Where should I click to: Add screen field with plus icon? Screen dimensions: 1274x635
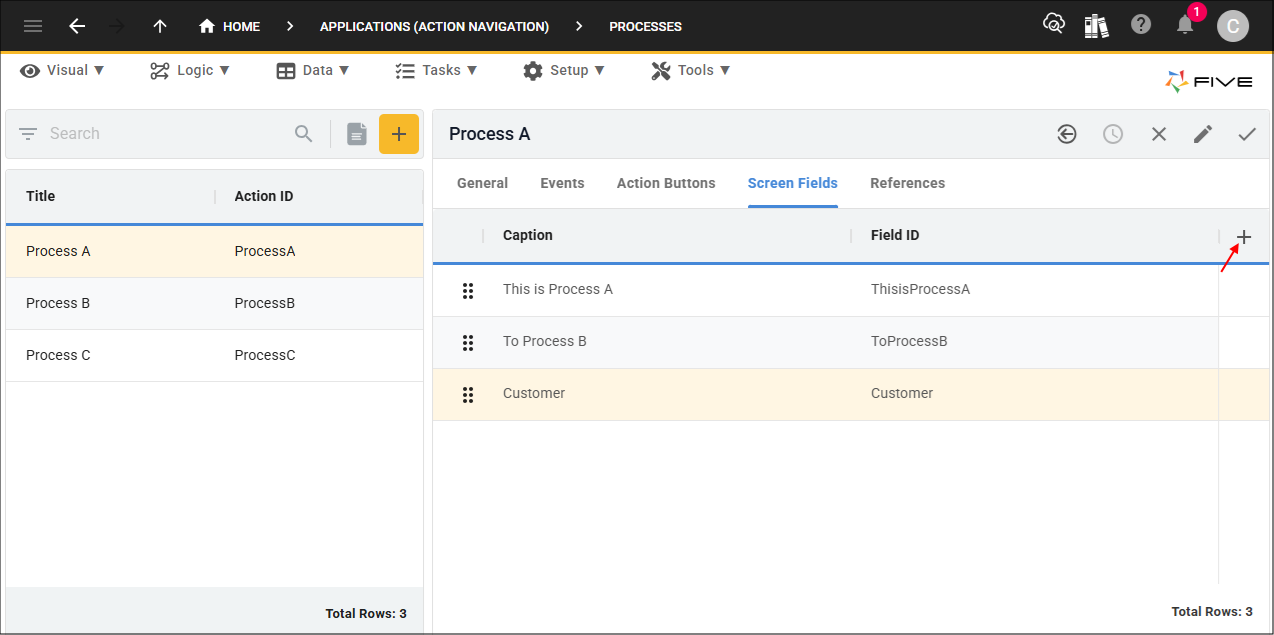point(1244,237)
